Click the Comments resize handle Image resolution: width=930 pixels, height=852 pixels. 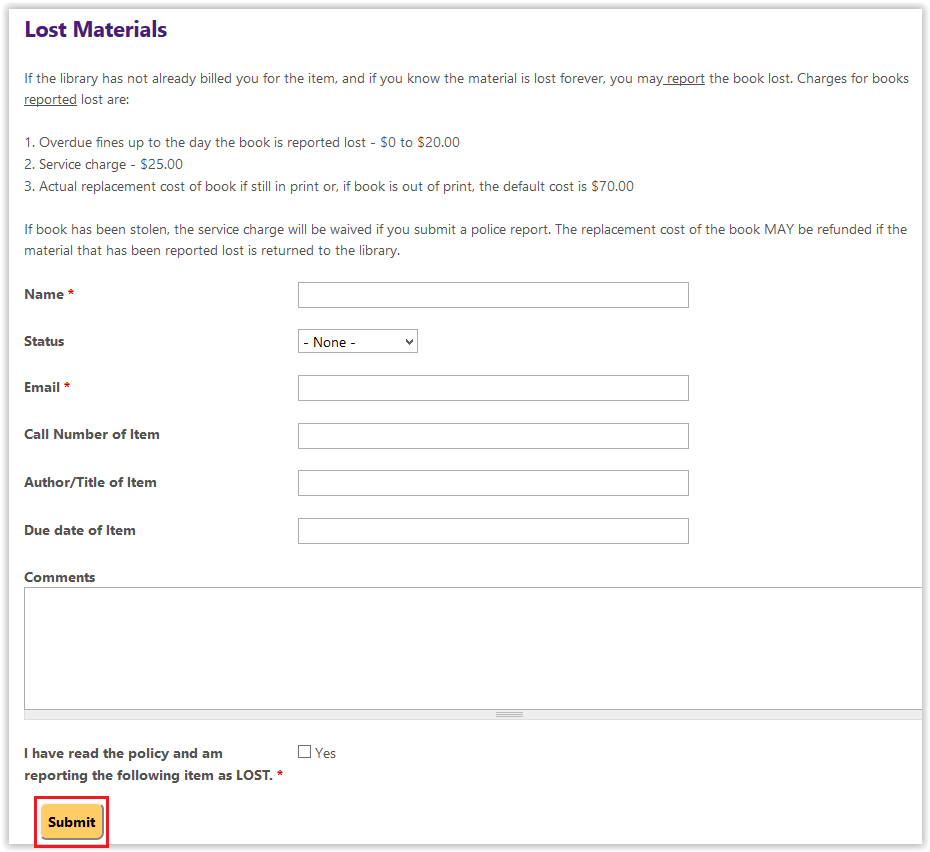point(509,713)
